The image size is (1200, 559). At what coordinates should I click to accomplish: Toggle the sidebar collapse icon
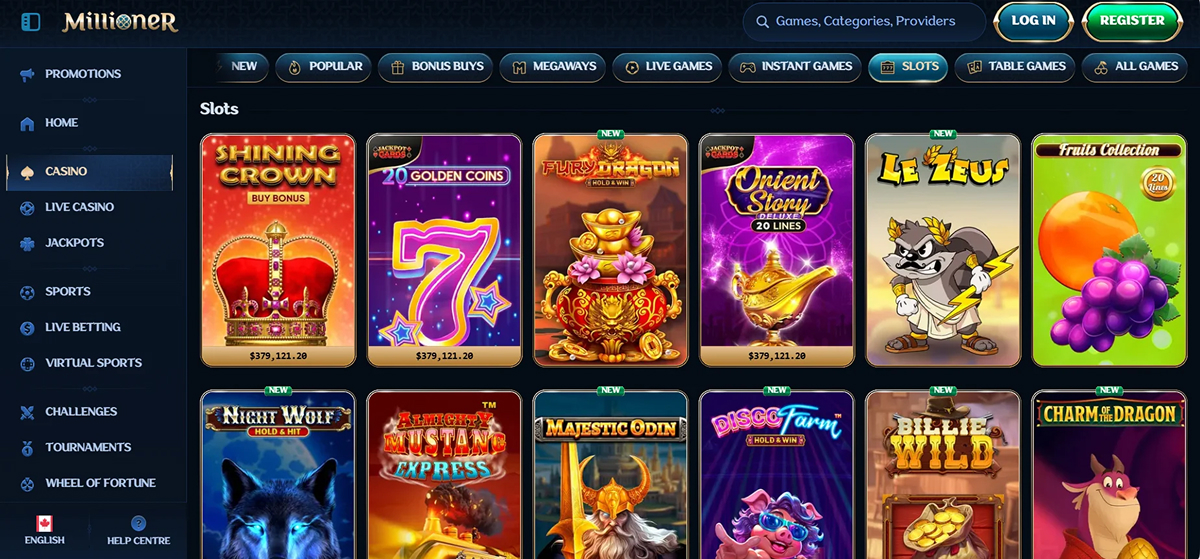pyautogui.click(x=31, y=21)
